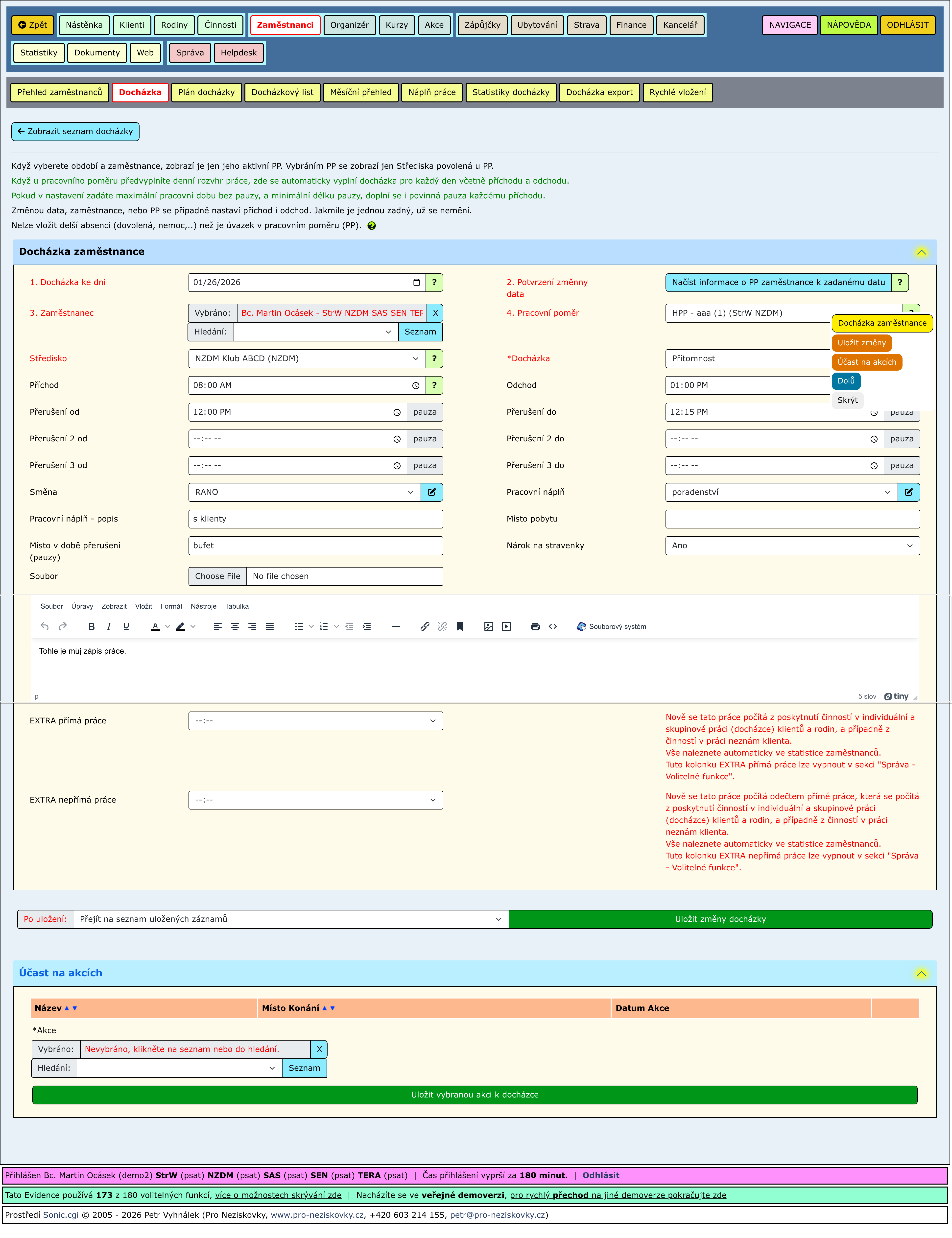Open the calendar picker in date field
Viewport: 952px width, 1238px height.
tap(417, 282)
